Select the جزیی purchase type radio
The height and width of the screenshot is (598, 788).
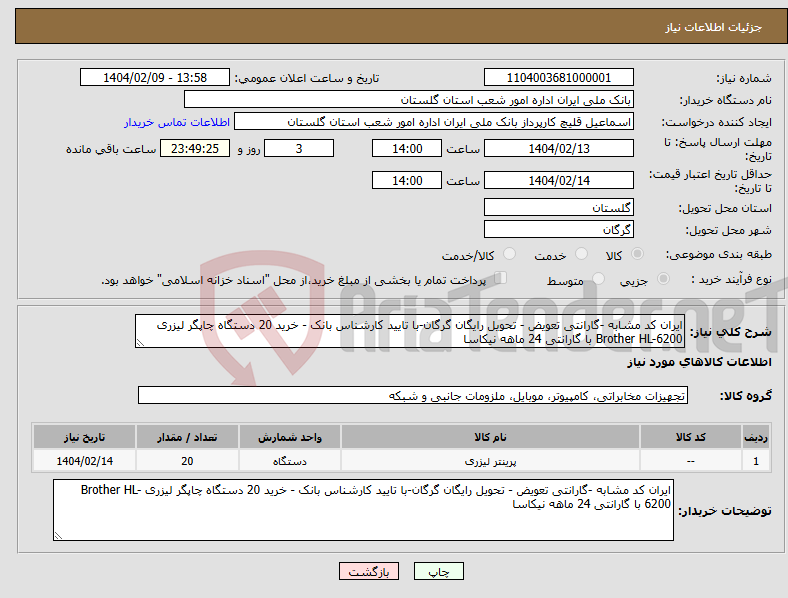click(x=663, y=278)
